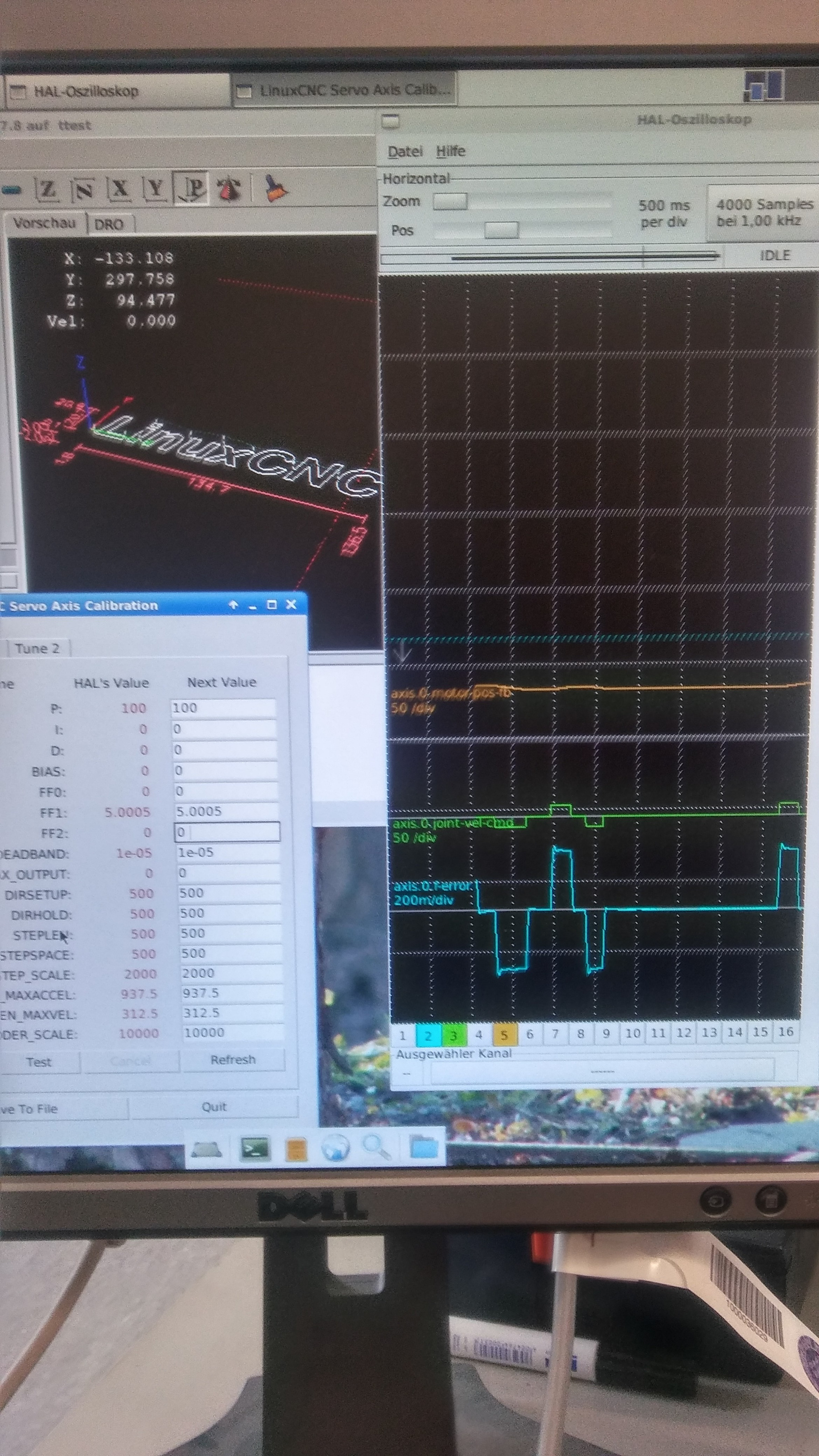Toggle oscilloscope channel 10
This screenshot has width=819, height=1456.
[632, 1033]
